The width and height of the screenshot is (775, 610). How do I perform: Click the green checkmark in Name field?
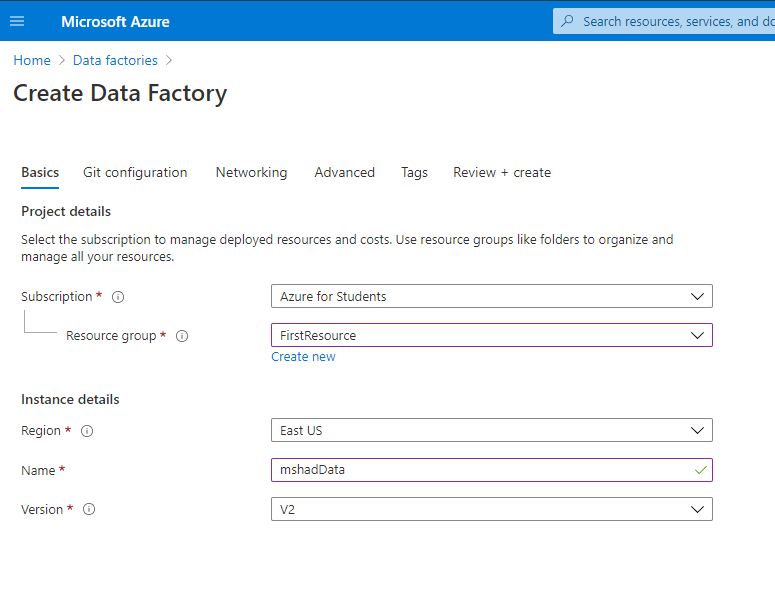701,469
